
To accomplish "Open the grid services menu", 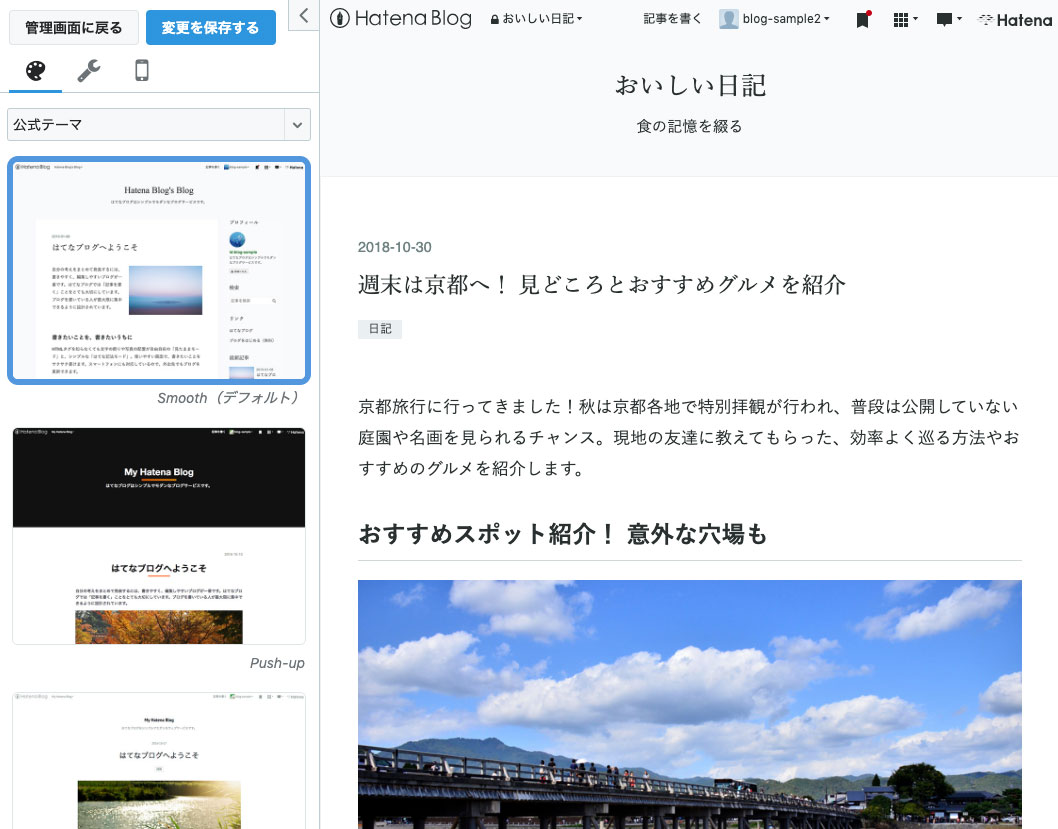I will [x=904, y=19].
